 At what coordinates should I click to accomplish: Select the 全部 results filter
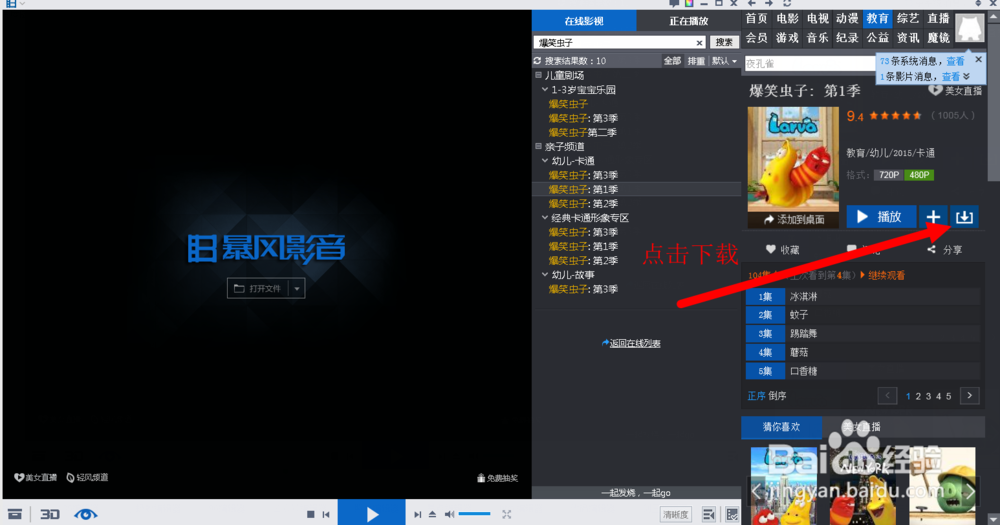pos(672,61)
